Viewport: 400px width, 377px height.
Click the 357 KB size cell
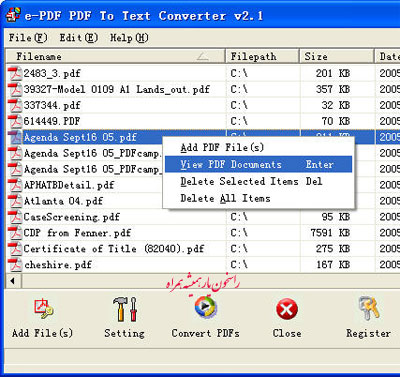click(333, 89)
